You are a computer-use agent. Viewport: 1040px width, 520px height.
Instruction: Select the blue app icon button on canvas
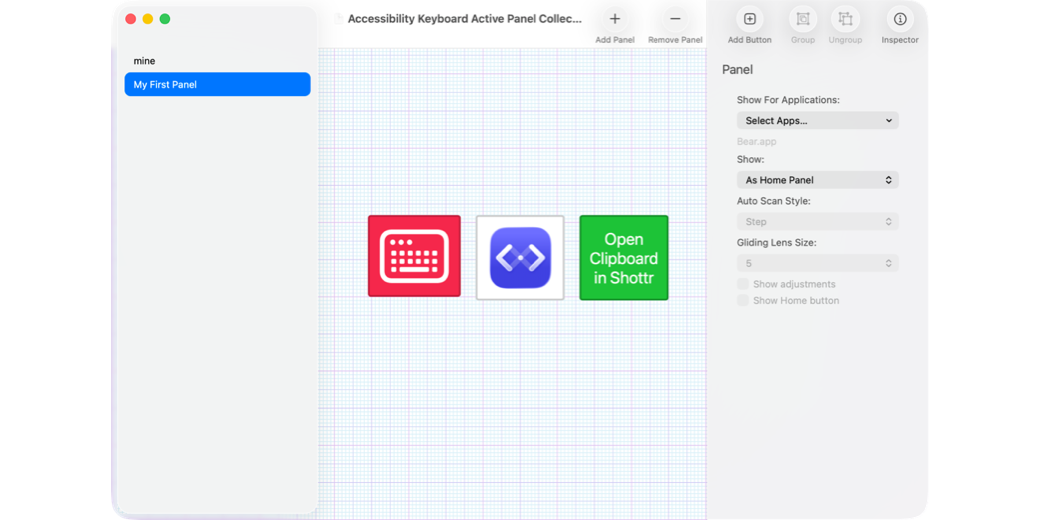click(520, 257)
